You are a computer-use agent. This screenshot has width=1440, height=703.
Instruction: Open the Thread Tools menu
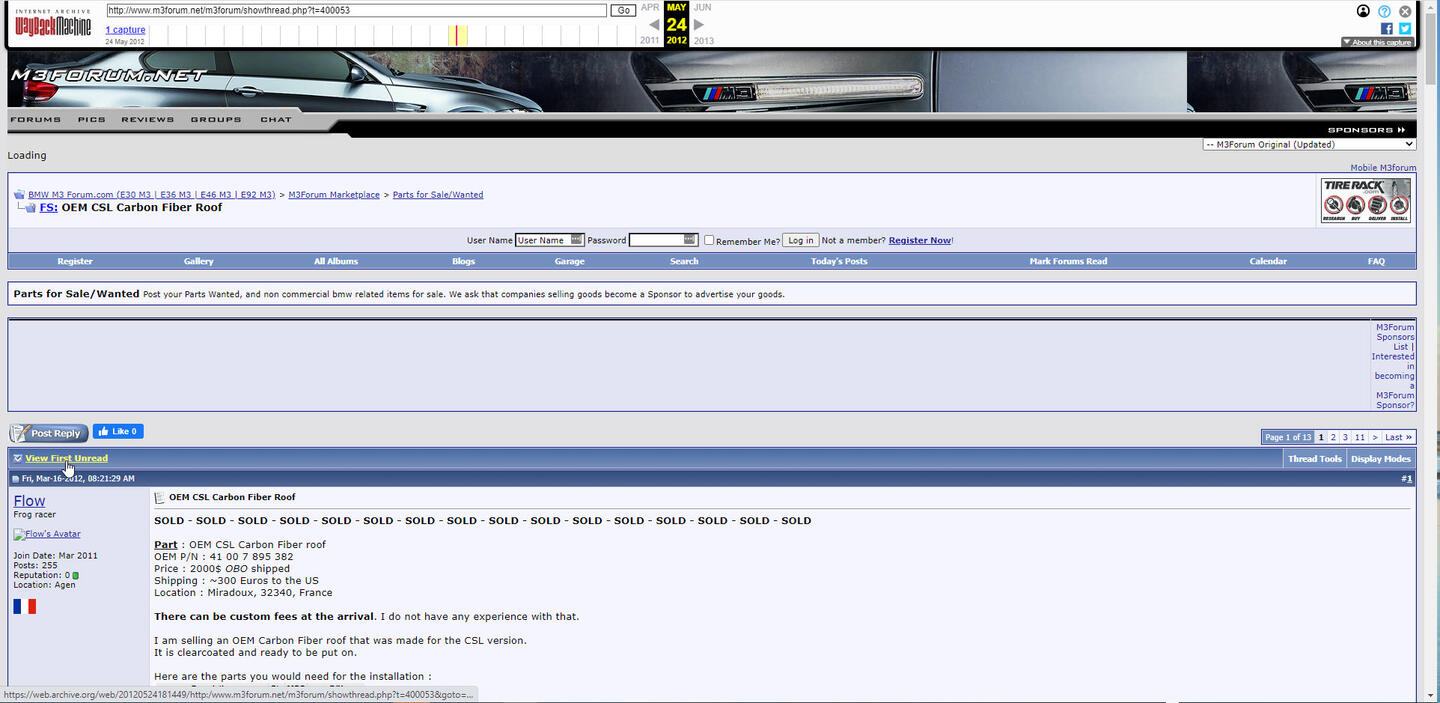pos(1315,459)
